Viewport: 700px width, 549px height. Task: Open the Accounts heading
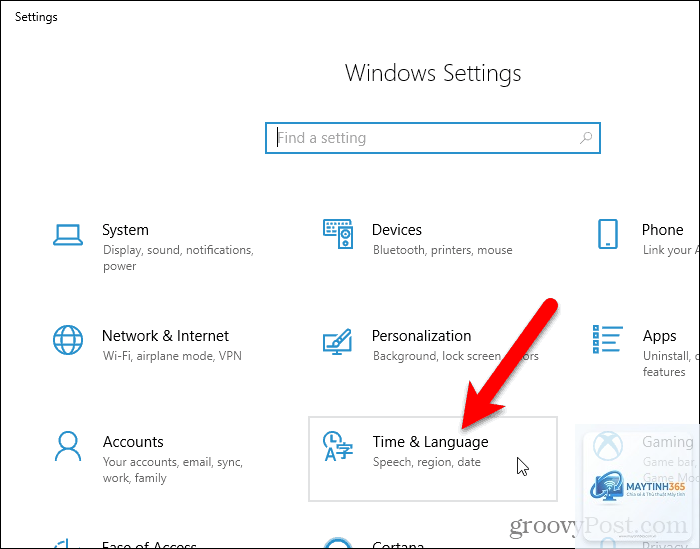(x=133, y=442)
